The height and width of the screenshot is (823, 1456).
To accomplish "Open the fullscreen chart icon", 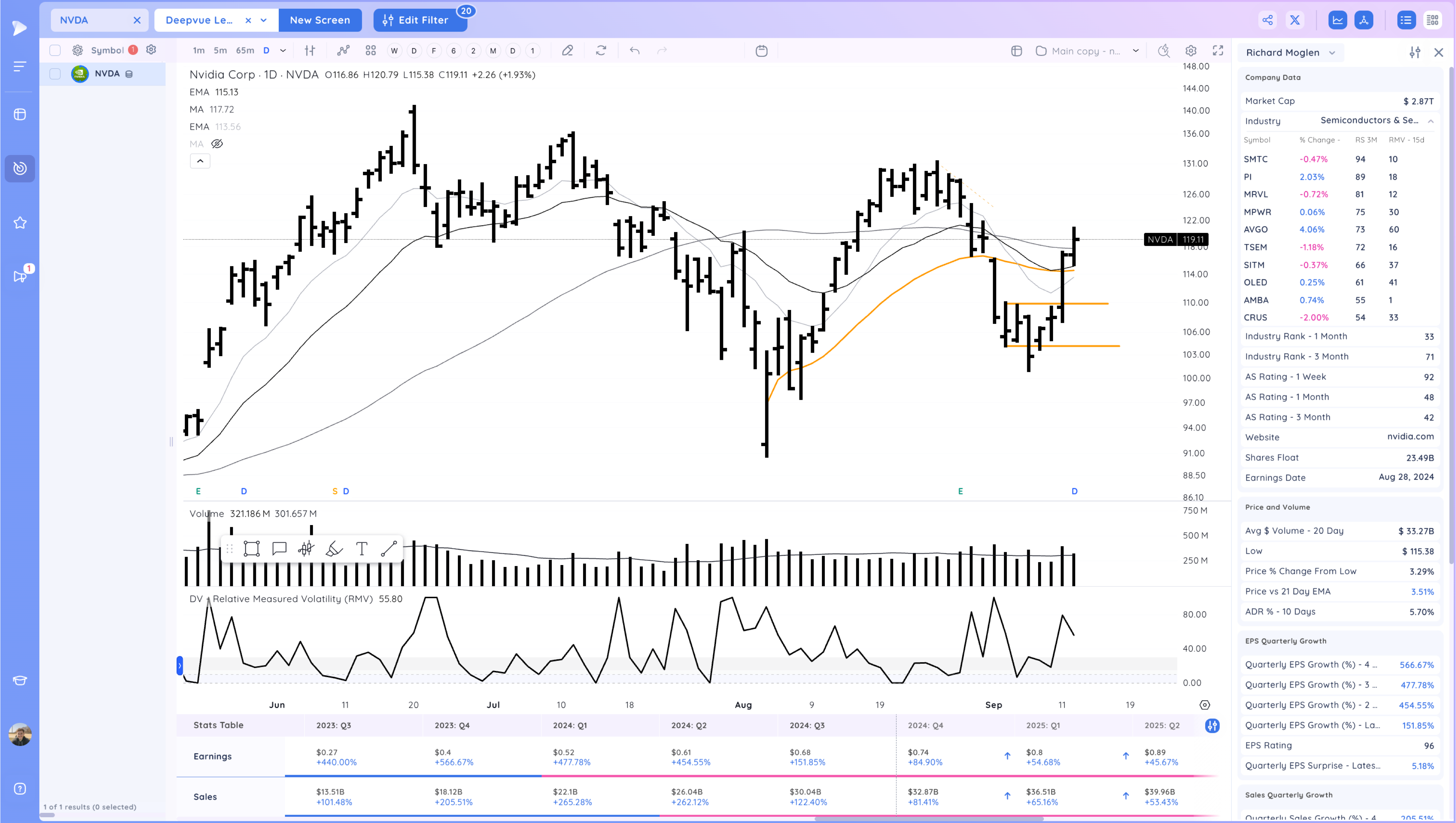I will (1218, 51).
